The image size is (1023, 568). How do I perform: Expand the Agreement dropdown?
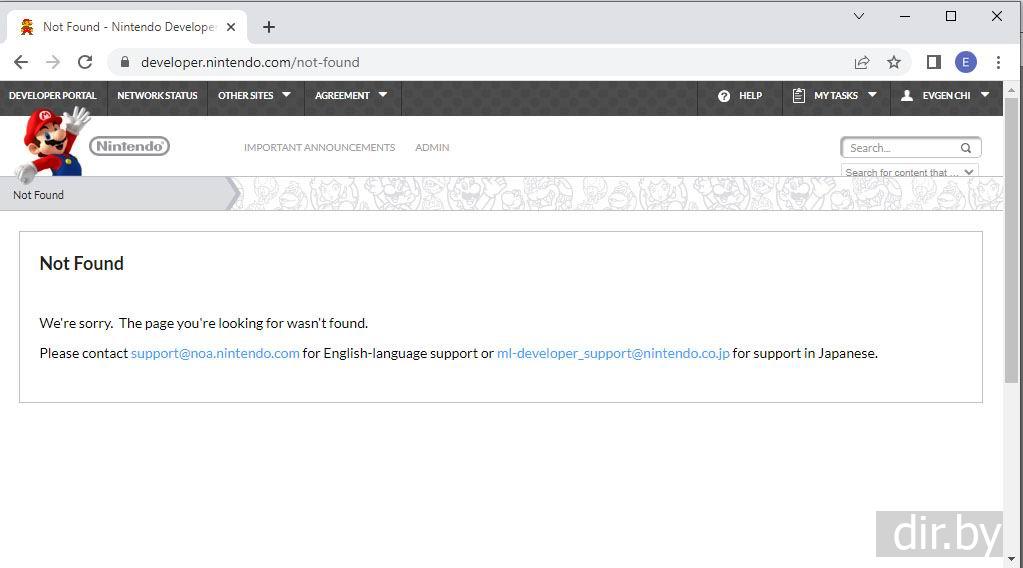pos(352,95)
